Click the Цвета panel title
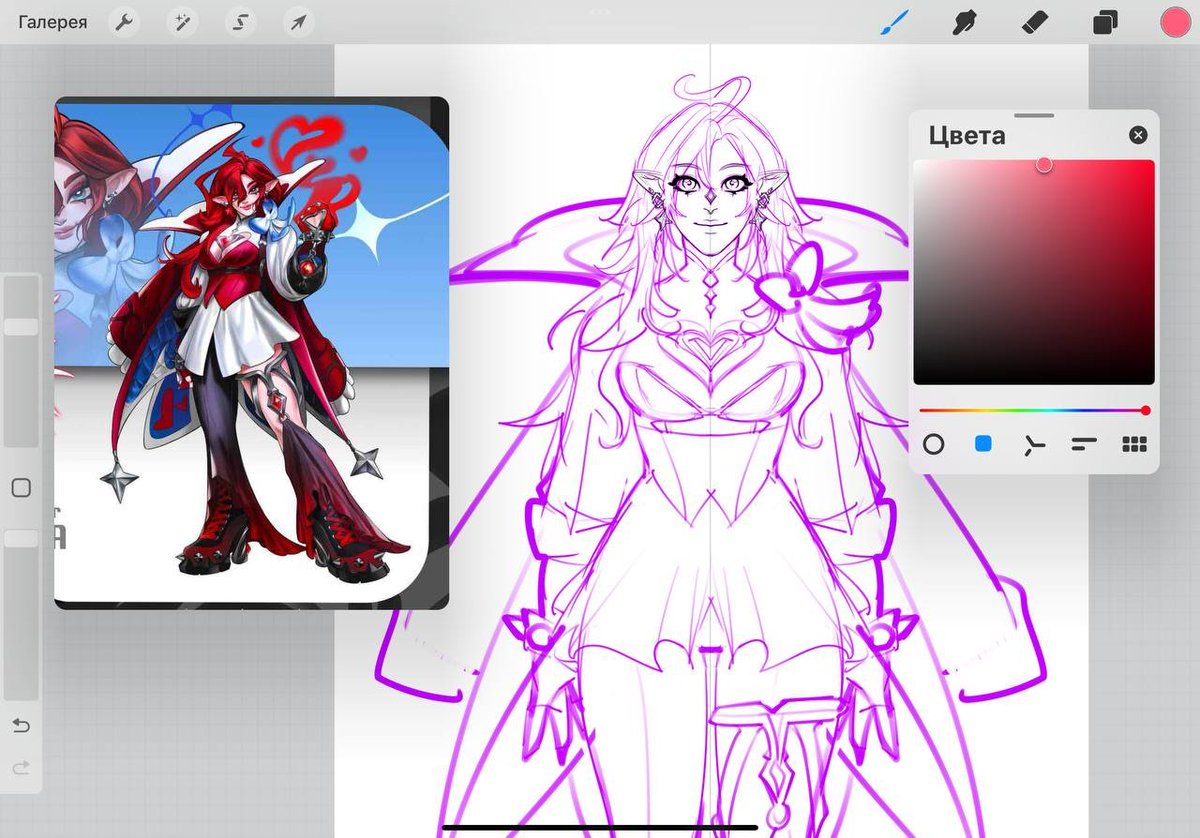 pyautogui.click(x=966, y=135)
